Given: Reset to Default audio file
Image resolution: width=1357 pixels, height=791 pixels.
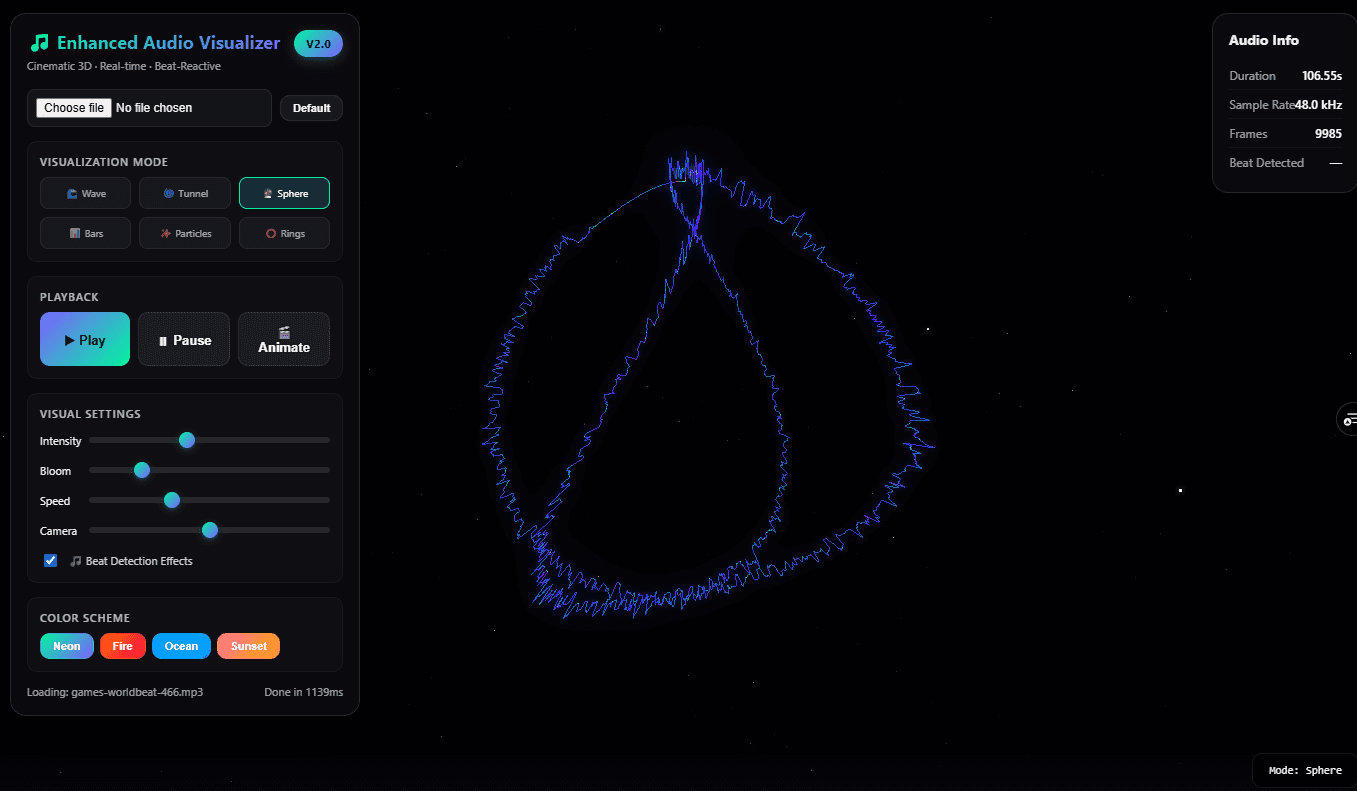Looking at the screenshot, I should tap(311, 107).
